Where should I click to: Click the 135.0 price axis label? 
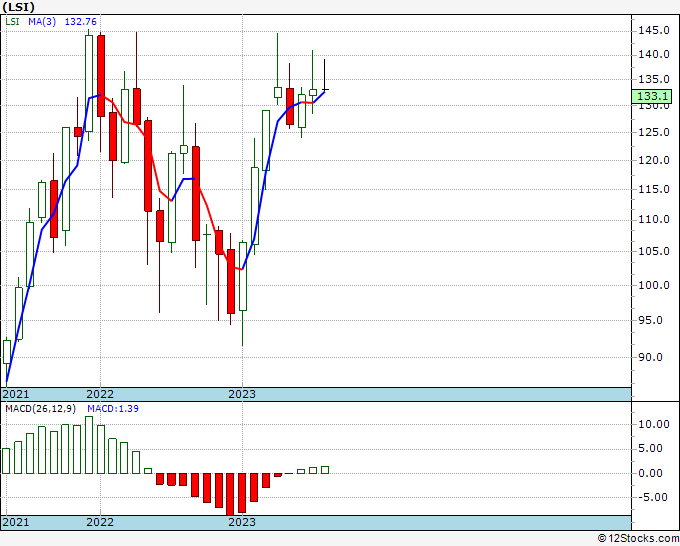click(x=654, y=79)
